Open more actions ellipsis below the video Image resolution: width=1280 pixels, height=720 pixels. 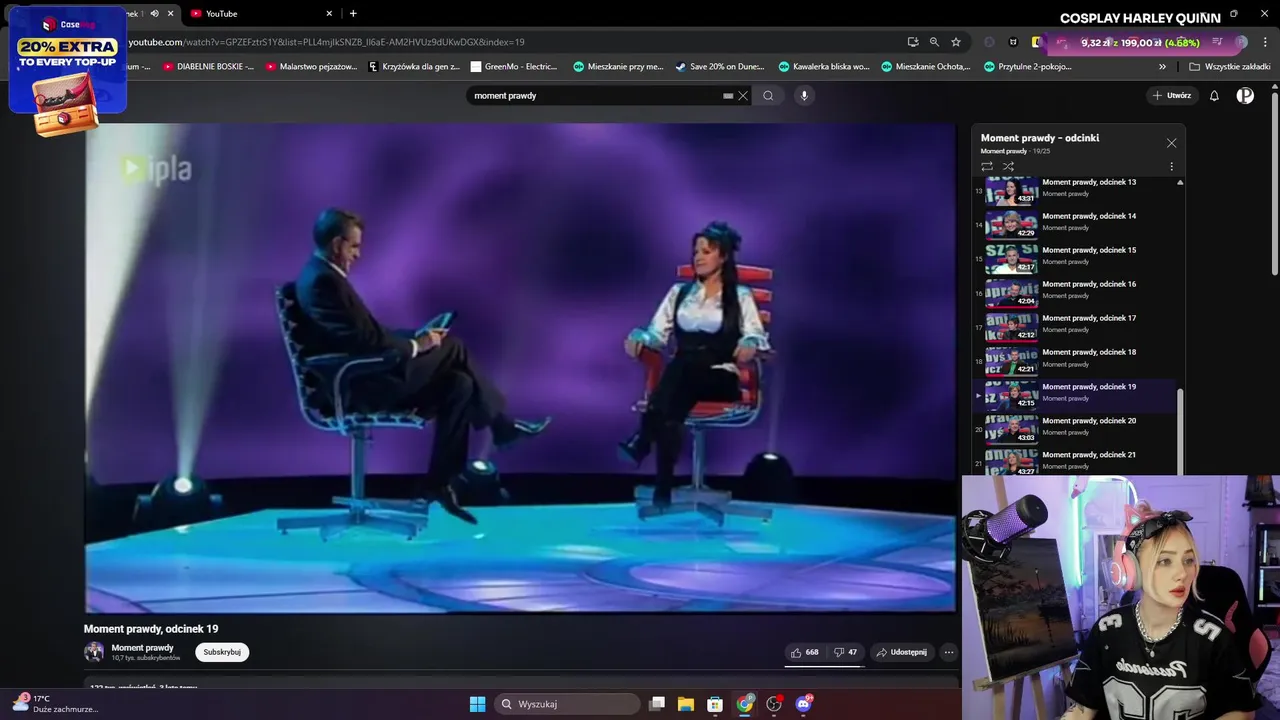tap(949, 652)
